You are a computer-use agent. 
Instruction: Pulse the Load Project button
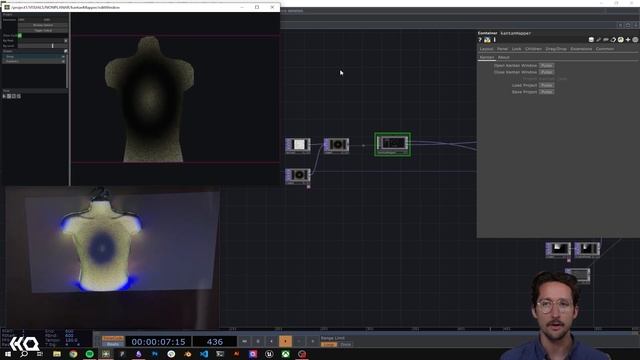(547, 85)
